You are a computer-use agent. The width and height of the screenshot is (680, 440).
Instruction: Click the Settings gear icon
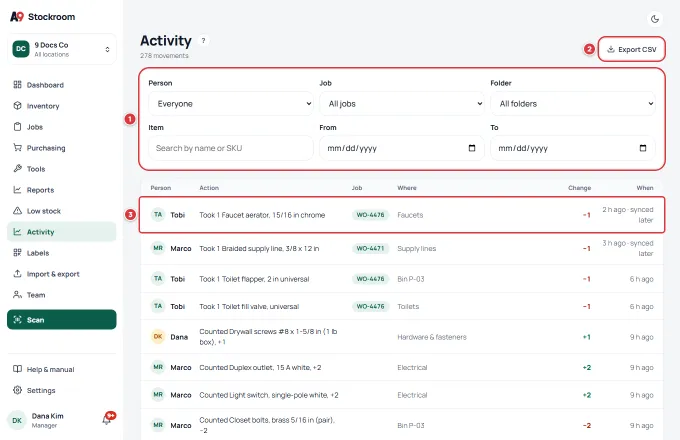click(x=17, y=390)
